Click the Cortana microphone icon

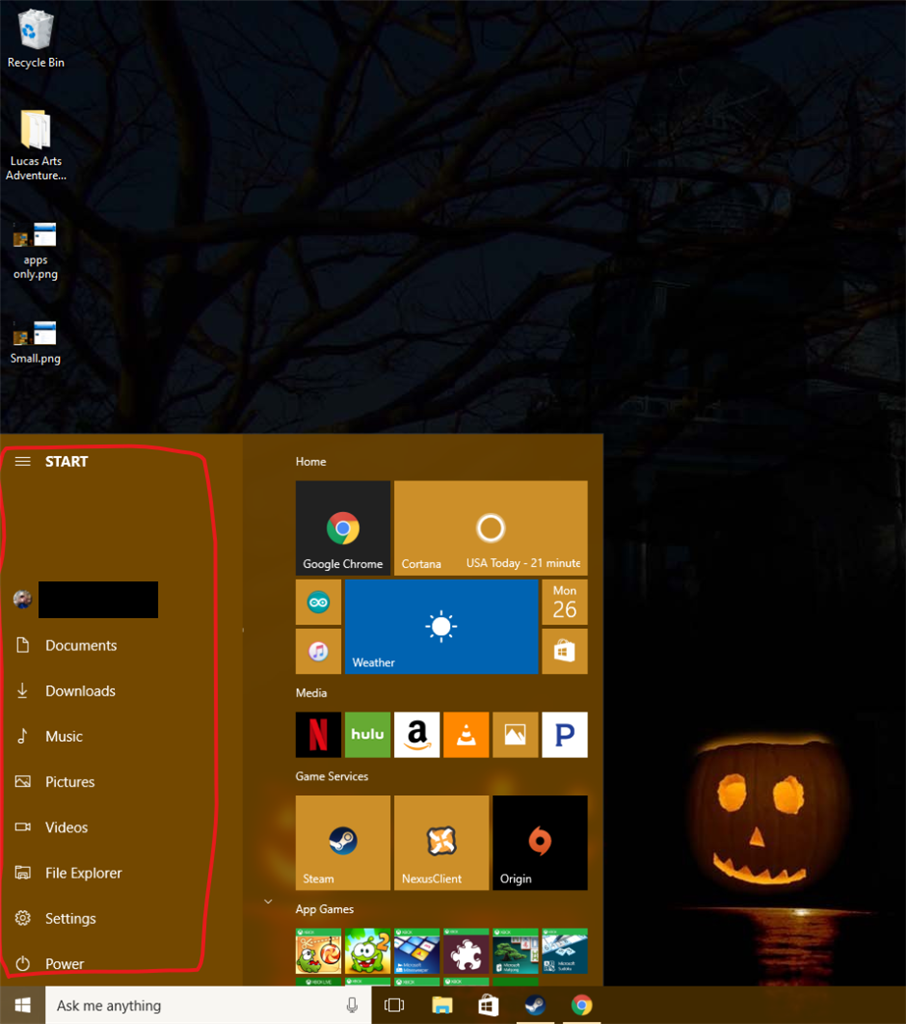point(352,1005)
